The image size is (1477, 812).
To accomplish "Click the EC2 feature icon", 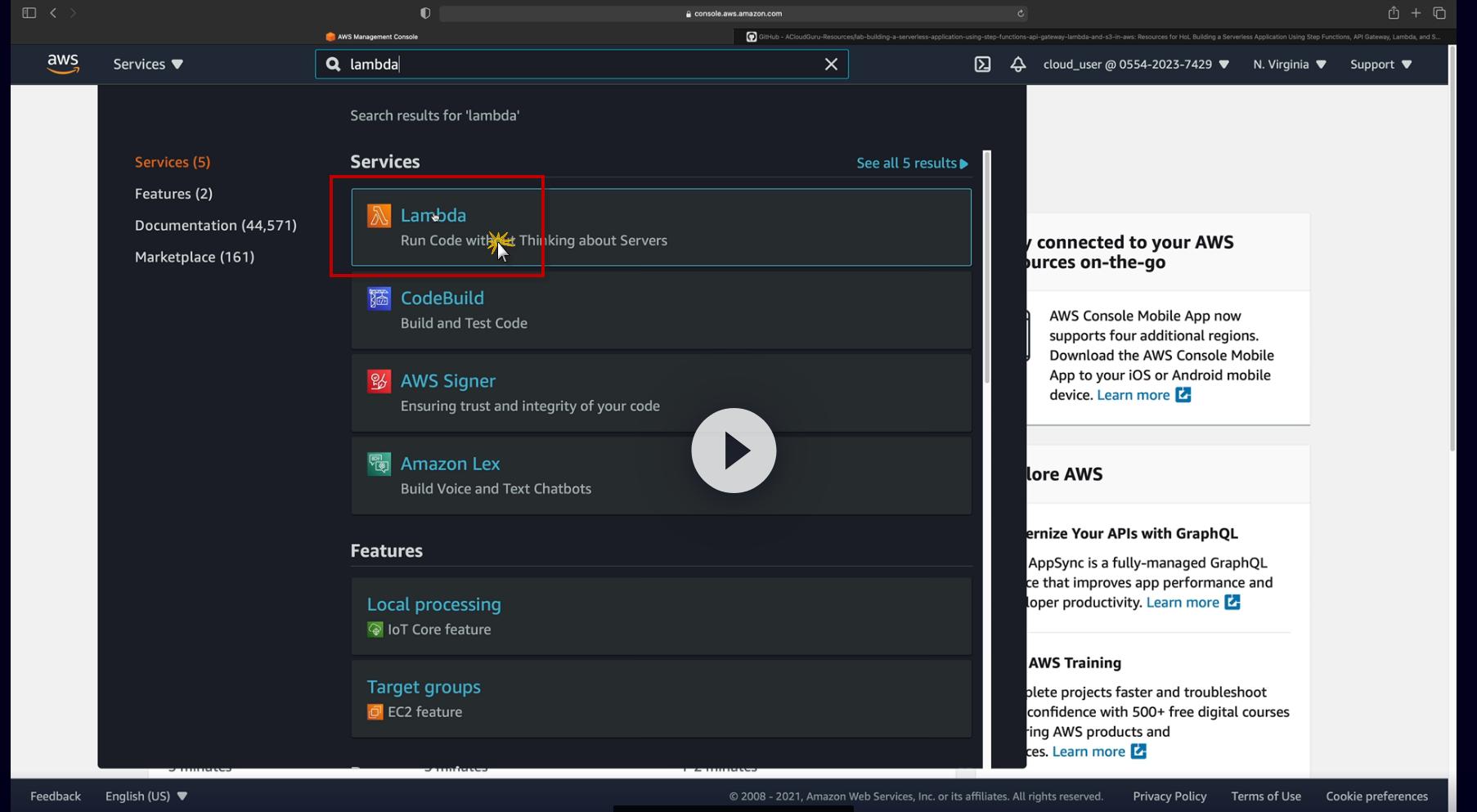I will [x=375, y=712].
